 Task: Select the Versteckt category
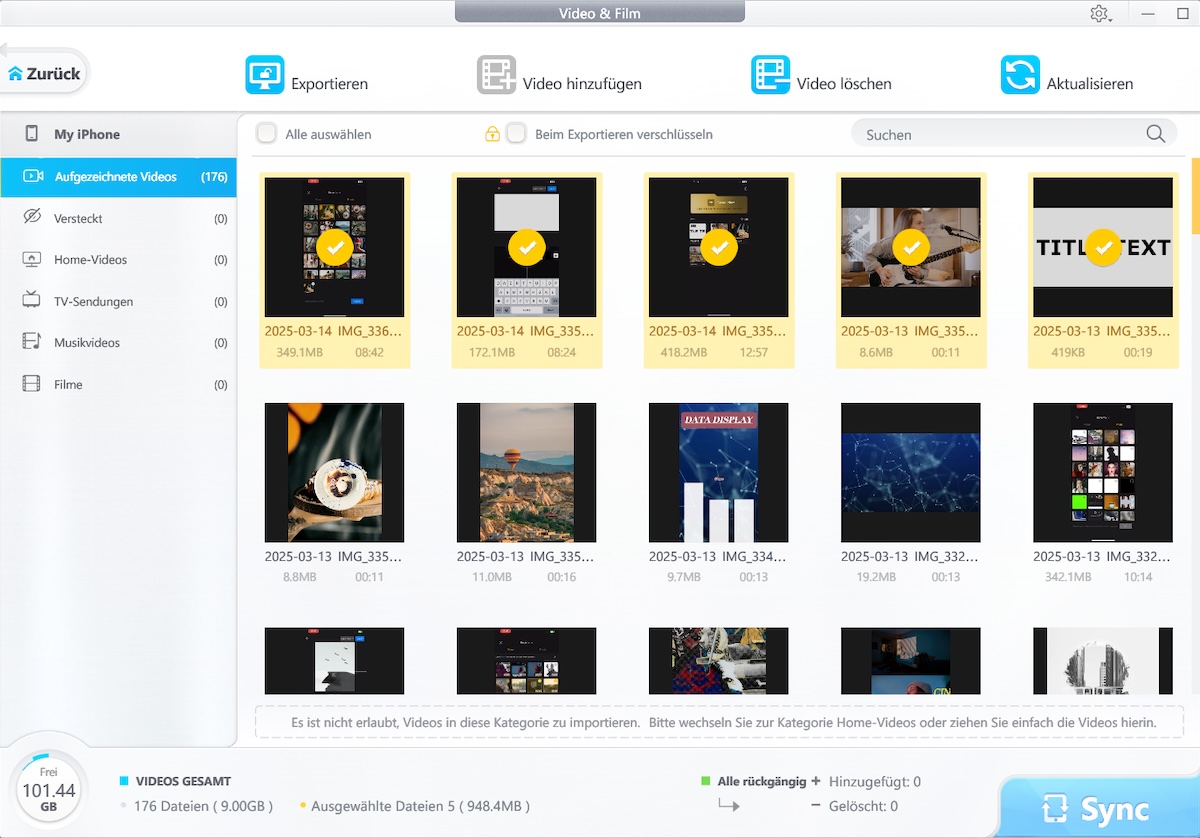(78, 218)
